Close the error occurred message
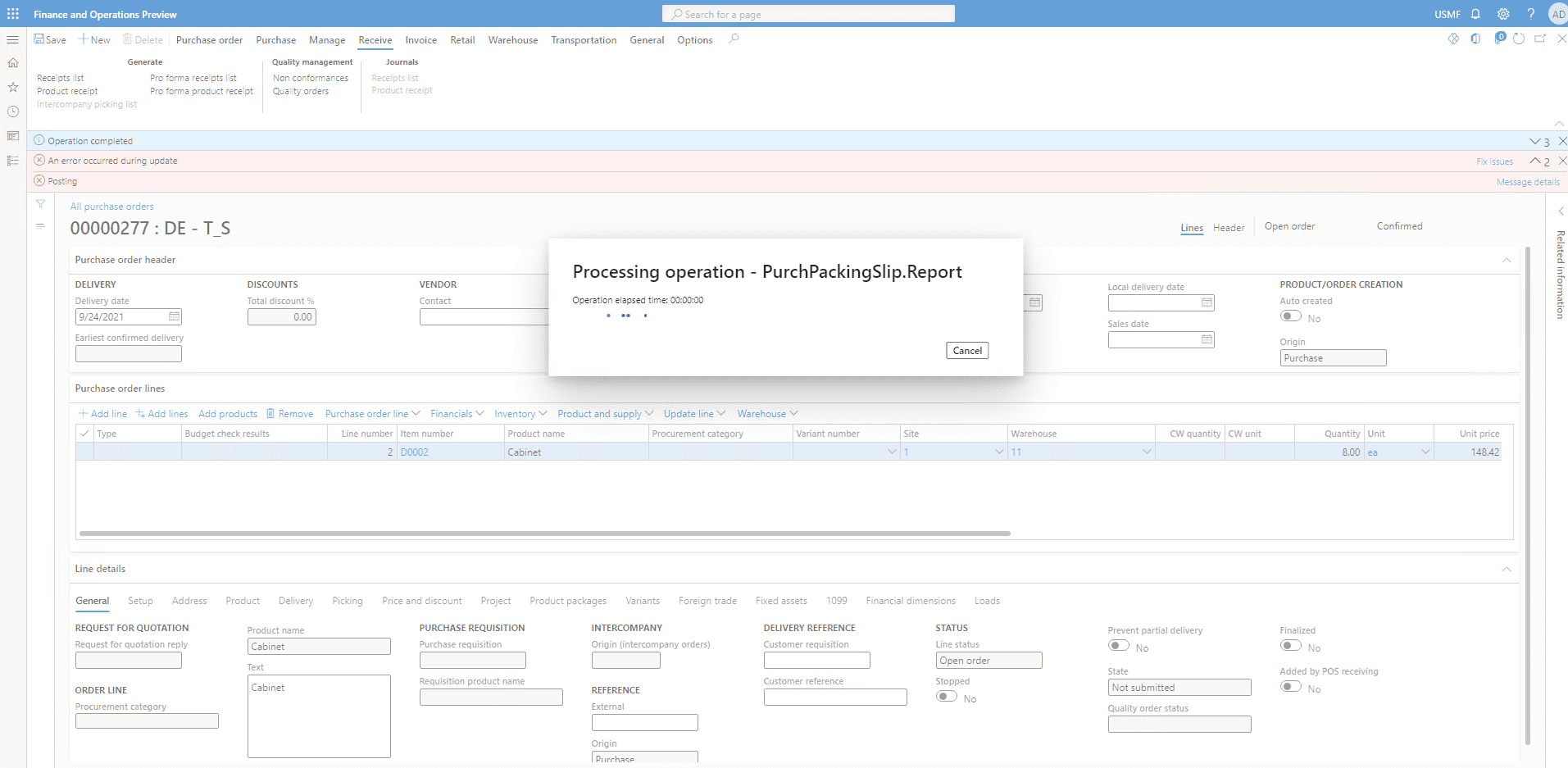The image size is (1568, 768). click(x=1562, y=161)
